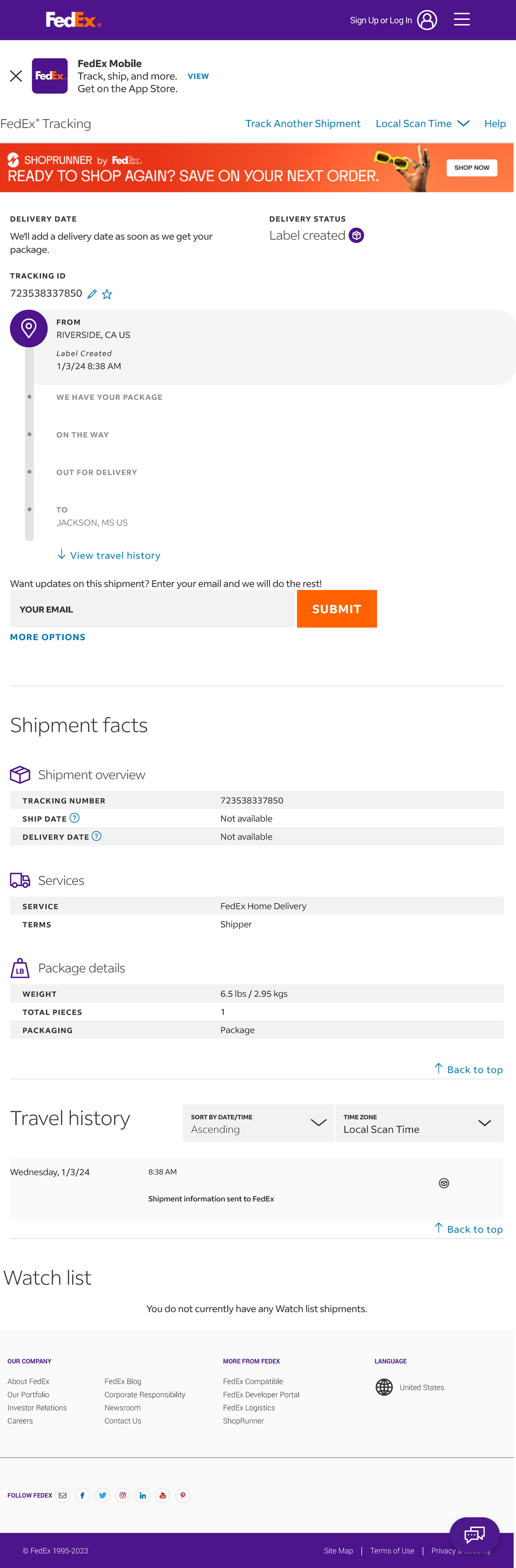
Task: Click the delivery date help question mark
Action: point(95,836)
